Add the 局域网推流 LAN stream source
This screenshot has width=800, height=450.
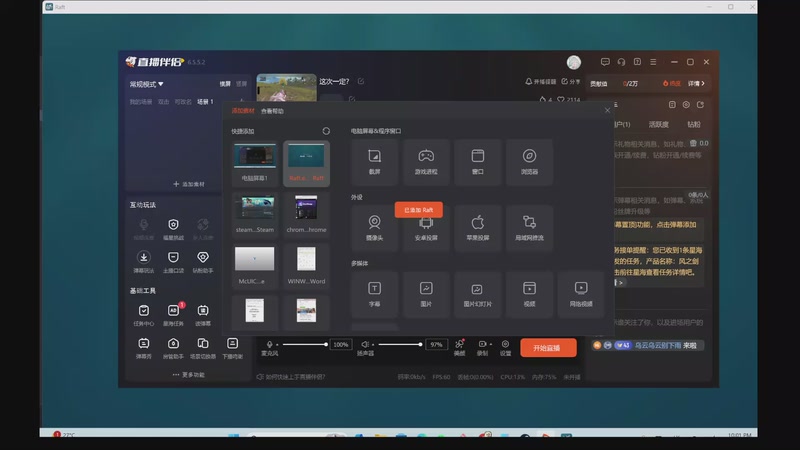(529, 228)
